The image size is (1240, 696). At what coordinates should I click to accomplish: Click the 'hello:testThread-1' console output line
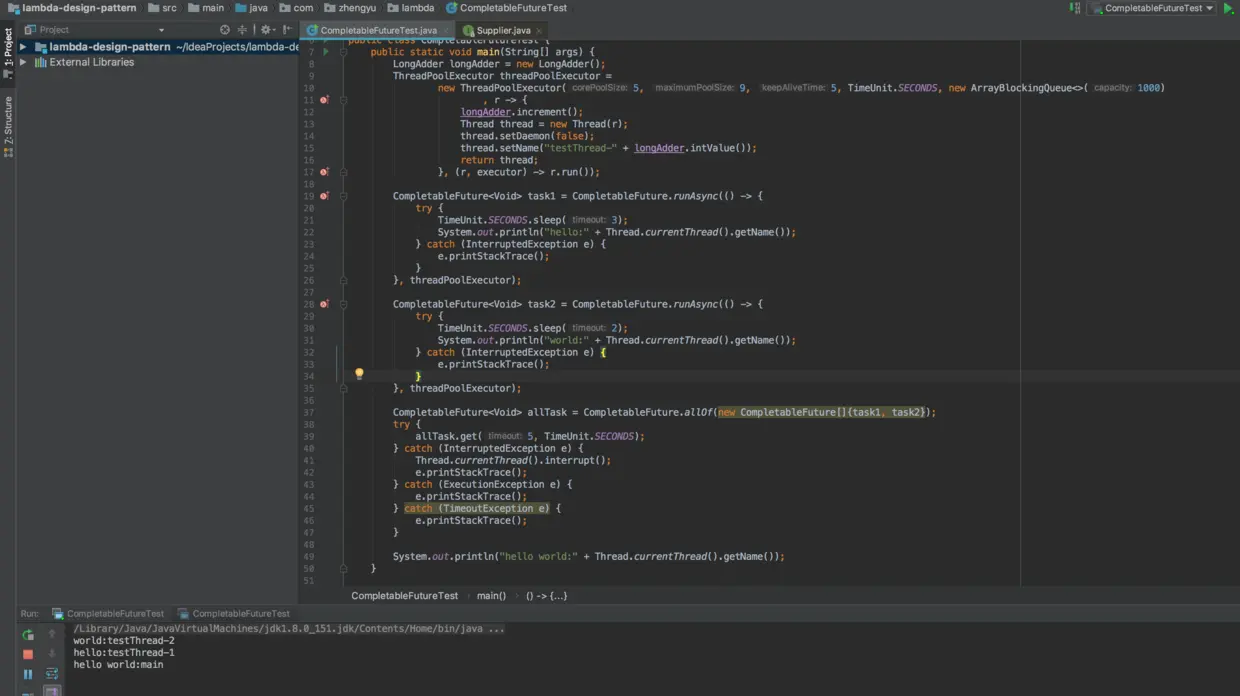click(124, 653)
